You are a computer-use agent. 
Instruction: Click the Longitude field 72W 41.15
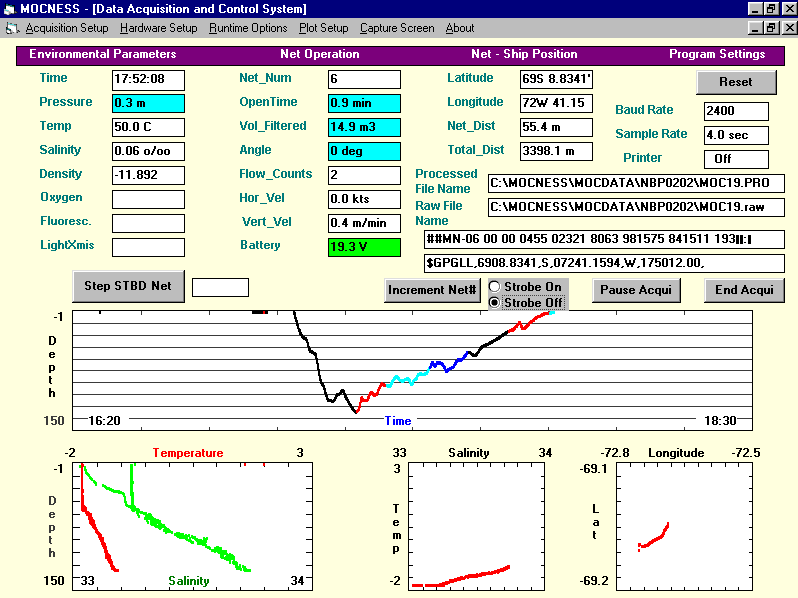pos(556,103)
